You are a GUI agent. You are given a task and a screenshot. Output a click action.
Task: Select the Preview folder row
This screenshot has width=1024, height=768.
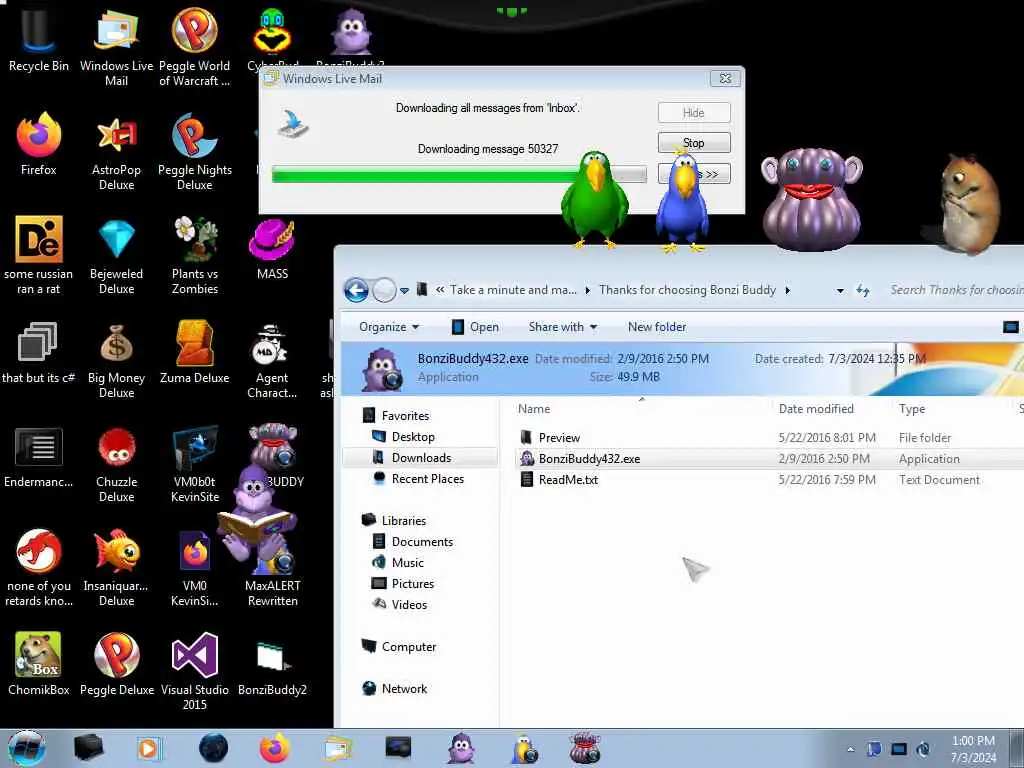coord(769,438)
